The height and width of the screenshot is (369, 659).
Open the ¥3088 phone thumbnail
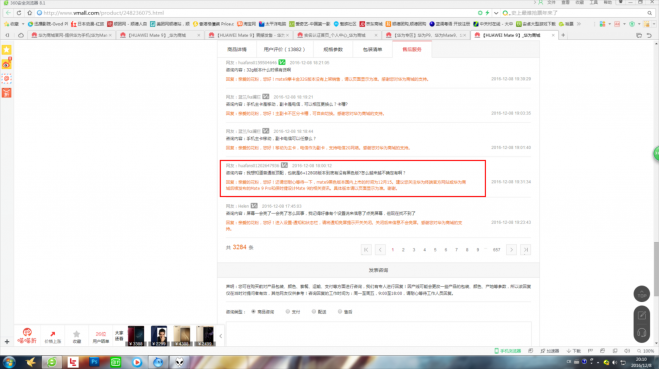[136, 336]
